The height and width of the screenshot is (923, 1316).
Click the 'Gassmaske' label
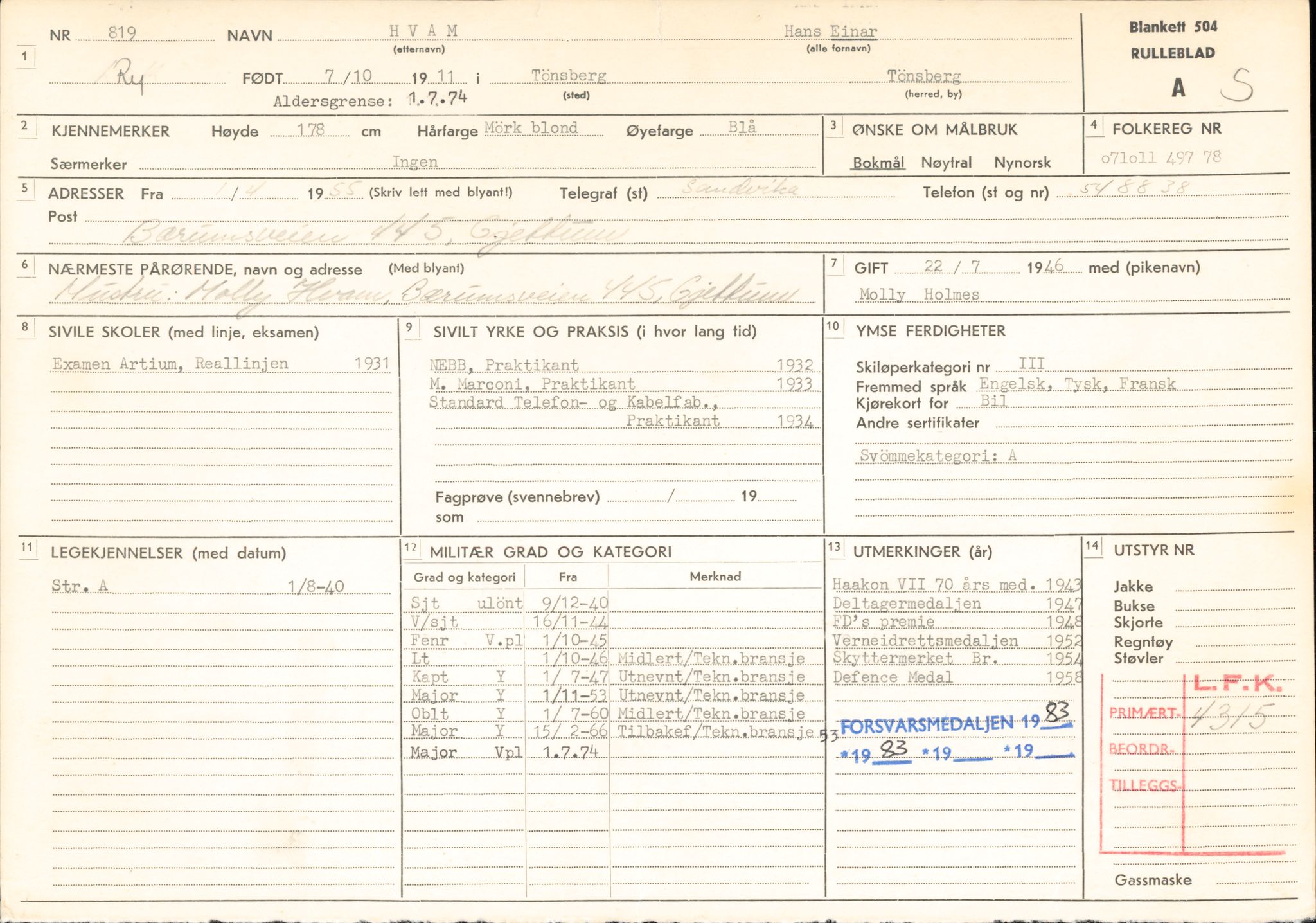(1153, 880)
